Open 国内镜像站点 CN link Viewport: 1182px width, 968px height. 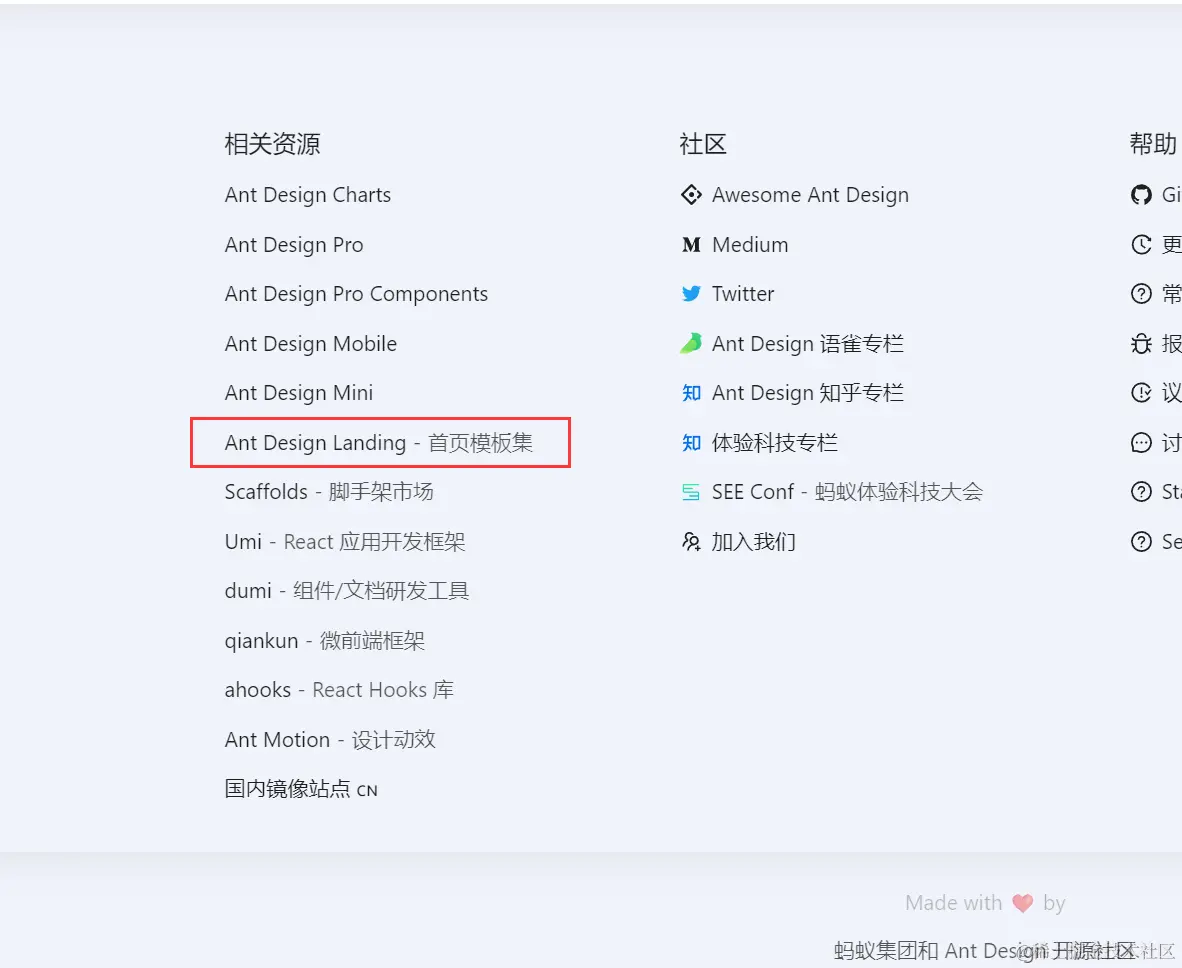301,789
